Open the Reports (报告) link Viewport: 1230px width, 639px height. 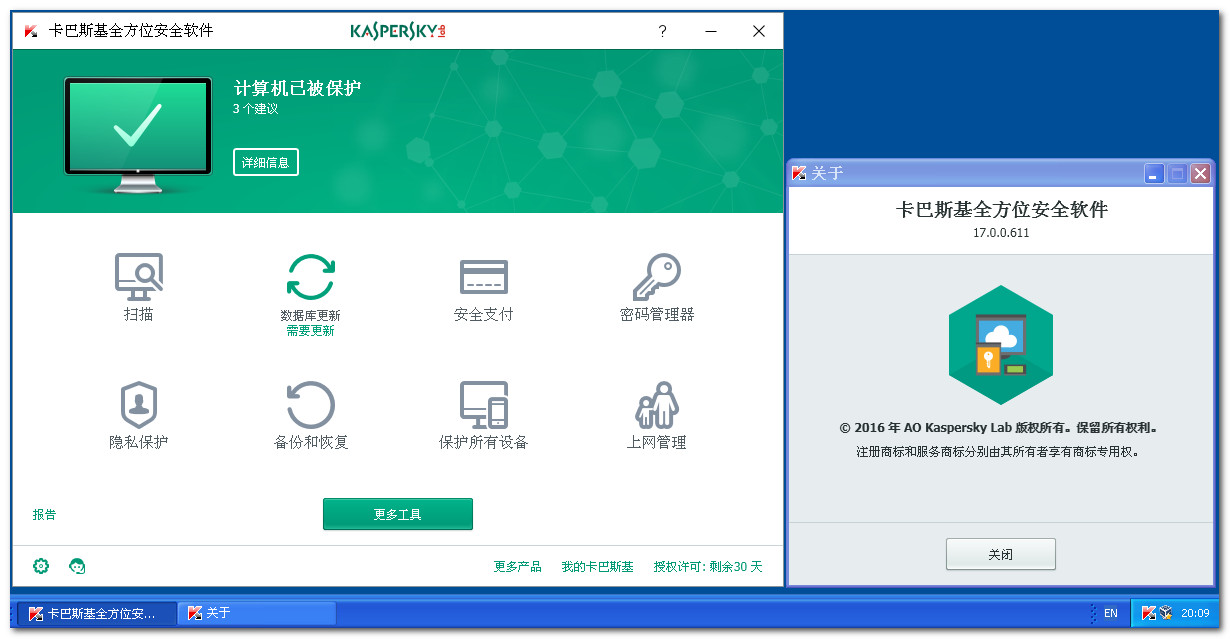coord(44,515)
